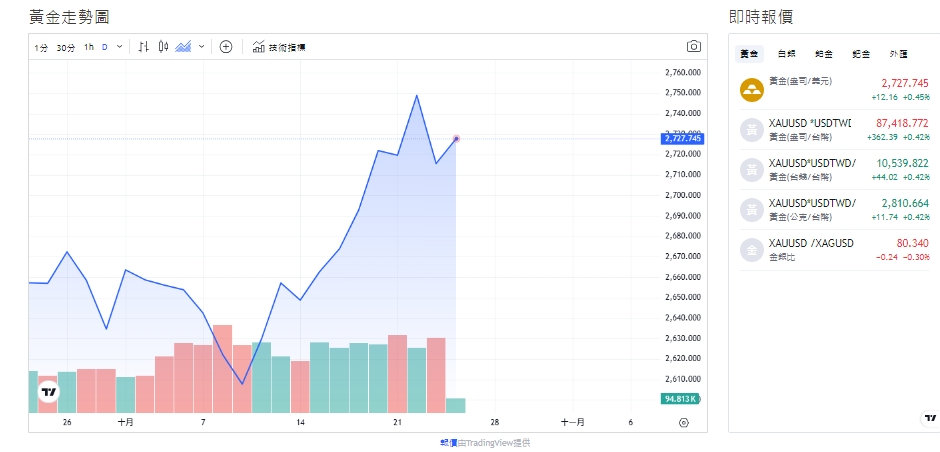Click the gold bars icon for 黃金(盎司/美元)
Image resolution: width=940 pixels, height=452 pixels.
coord(752,90)
